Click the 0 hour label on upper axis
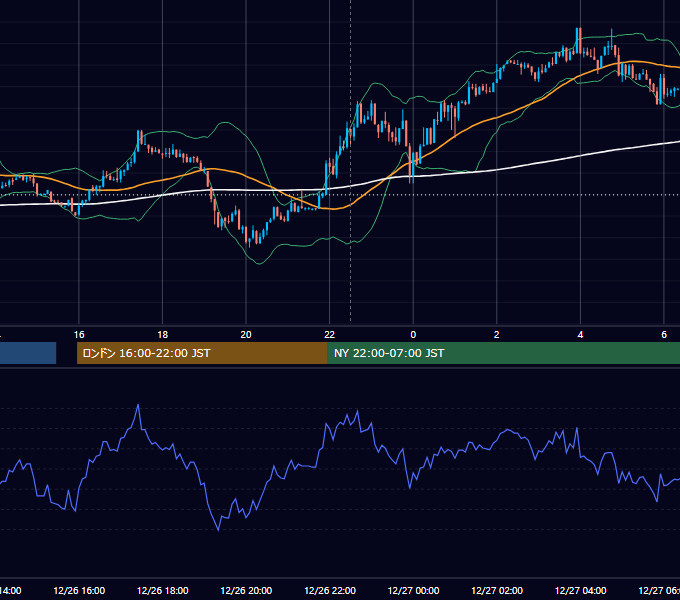Viewport: 680px width, 600px height. 413,335
